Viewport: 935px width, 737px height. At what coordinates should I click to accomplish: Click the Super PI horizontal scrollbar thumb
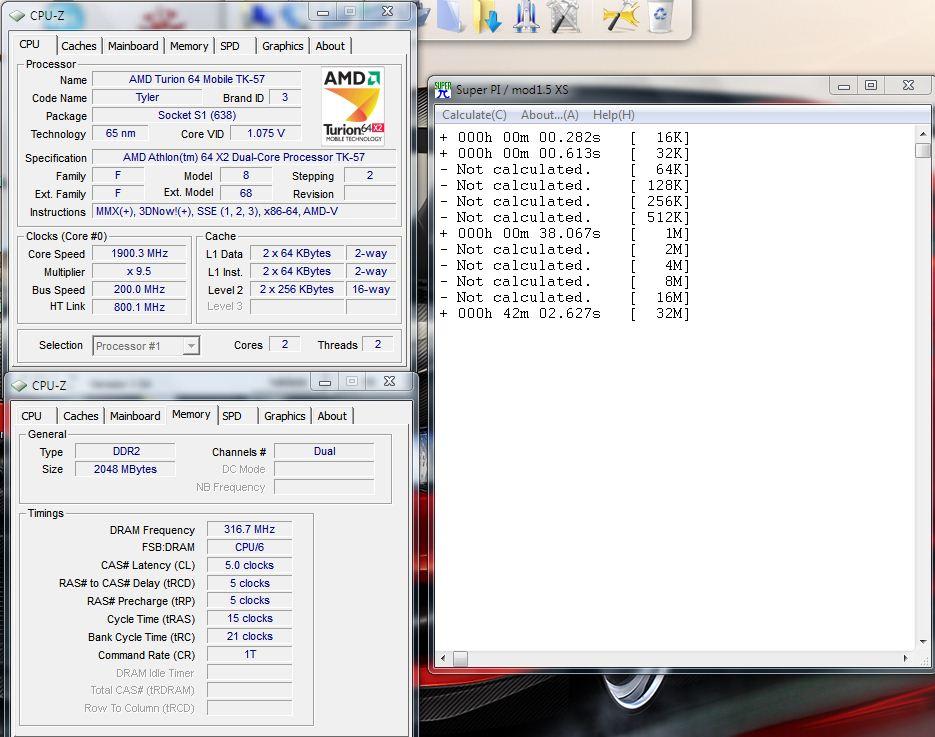point(460,658)
